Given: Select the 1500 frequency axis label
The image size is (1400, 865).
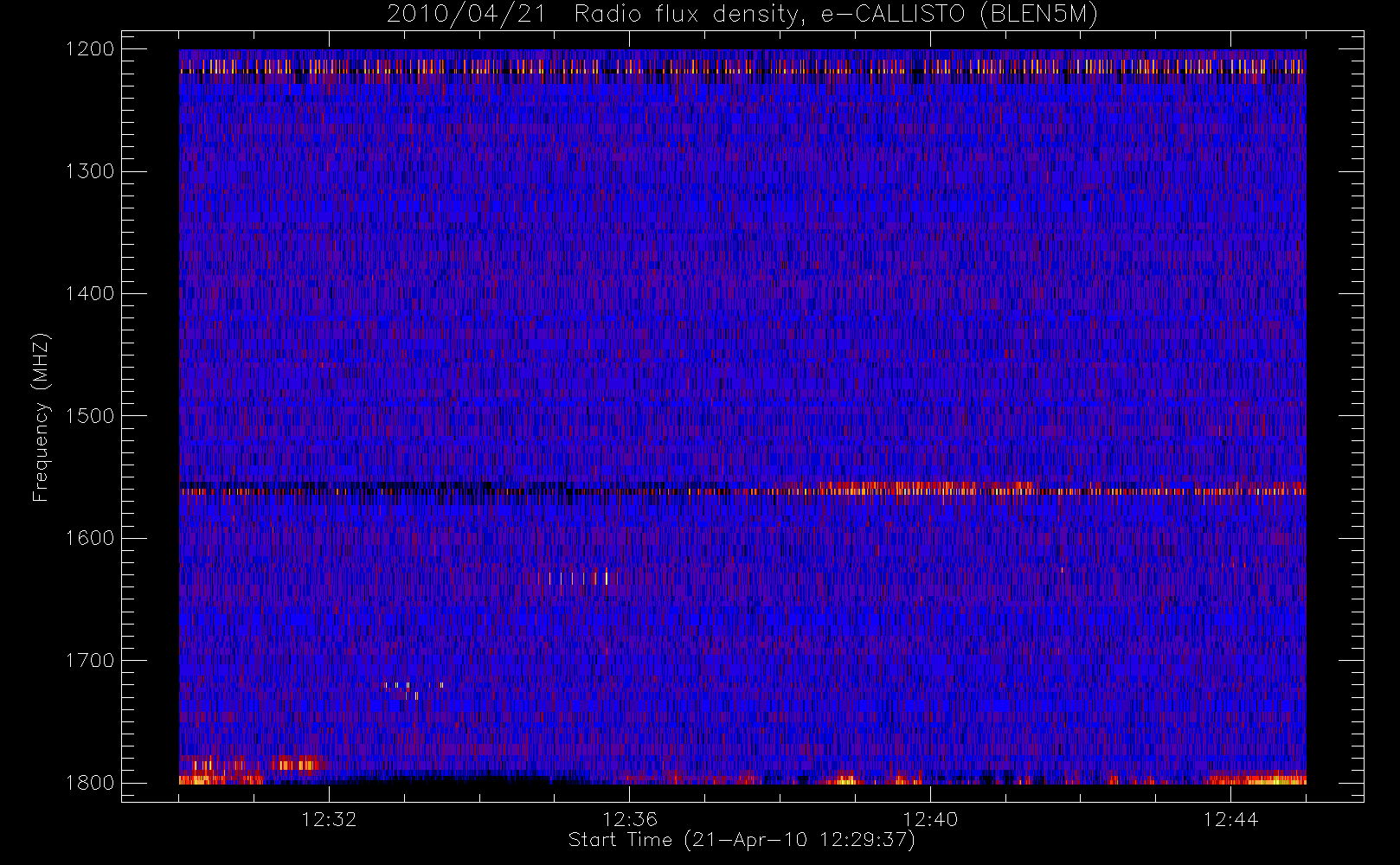Looking at the screenshot, I should coord(90,416).
